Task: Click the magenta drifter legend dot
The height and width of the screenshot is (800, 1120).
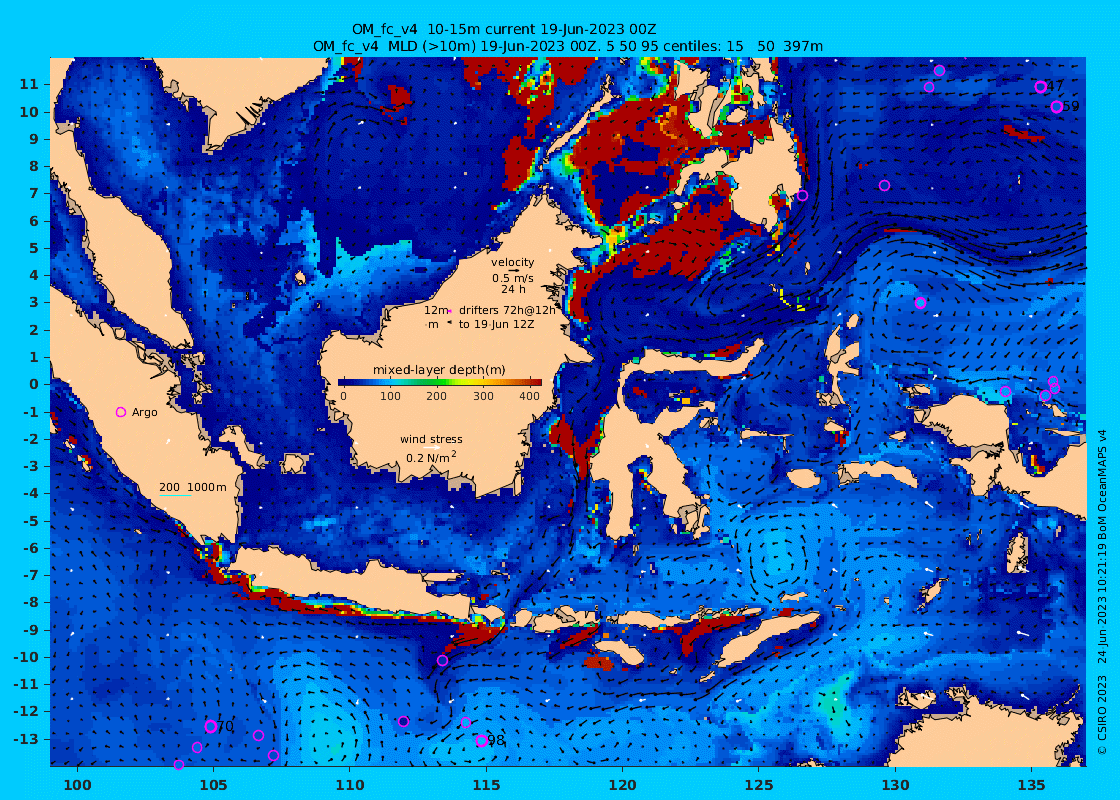Action: 451,311
